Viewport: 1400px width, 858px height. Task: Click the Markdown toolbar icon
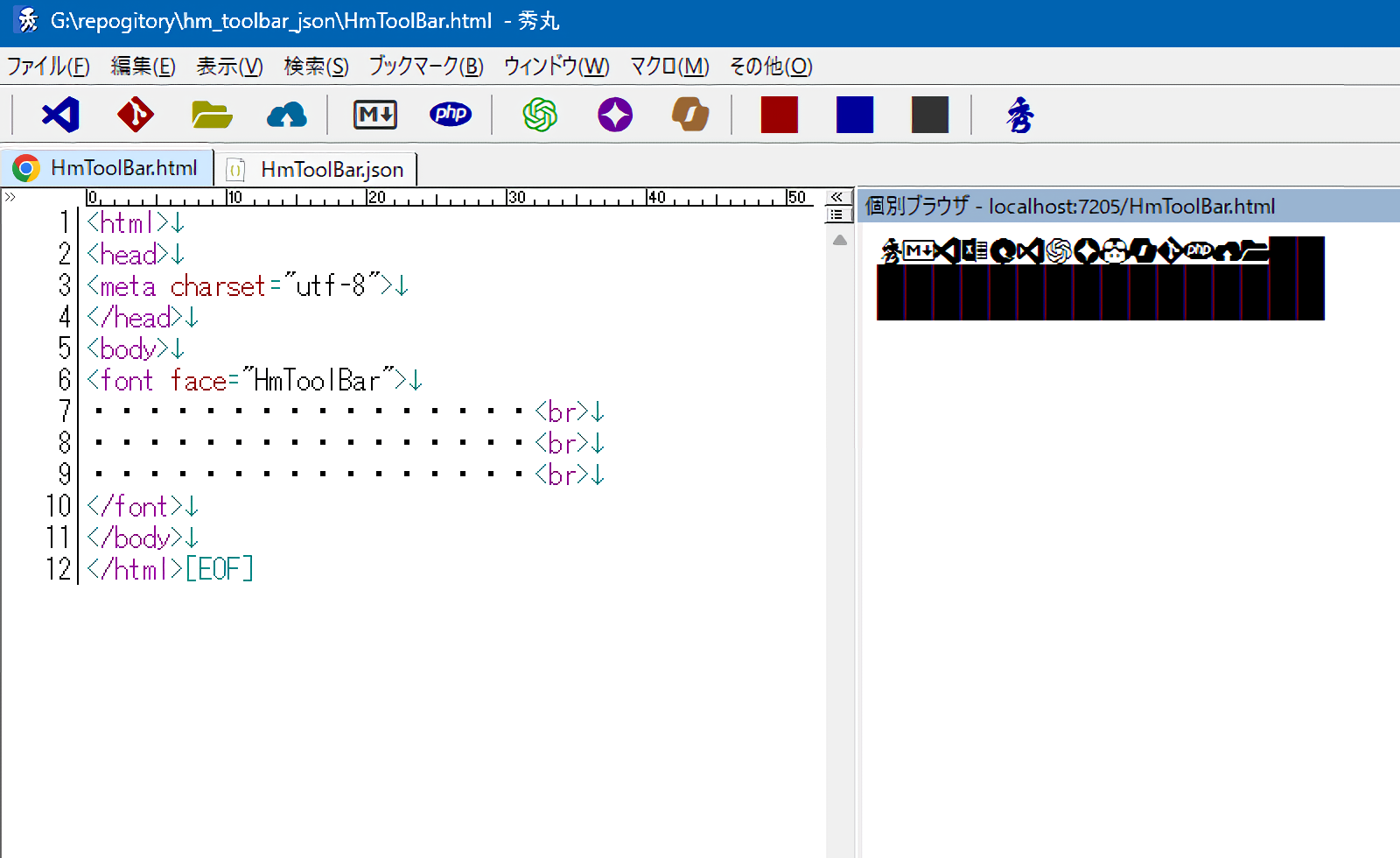[x=375, y=115]
